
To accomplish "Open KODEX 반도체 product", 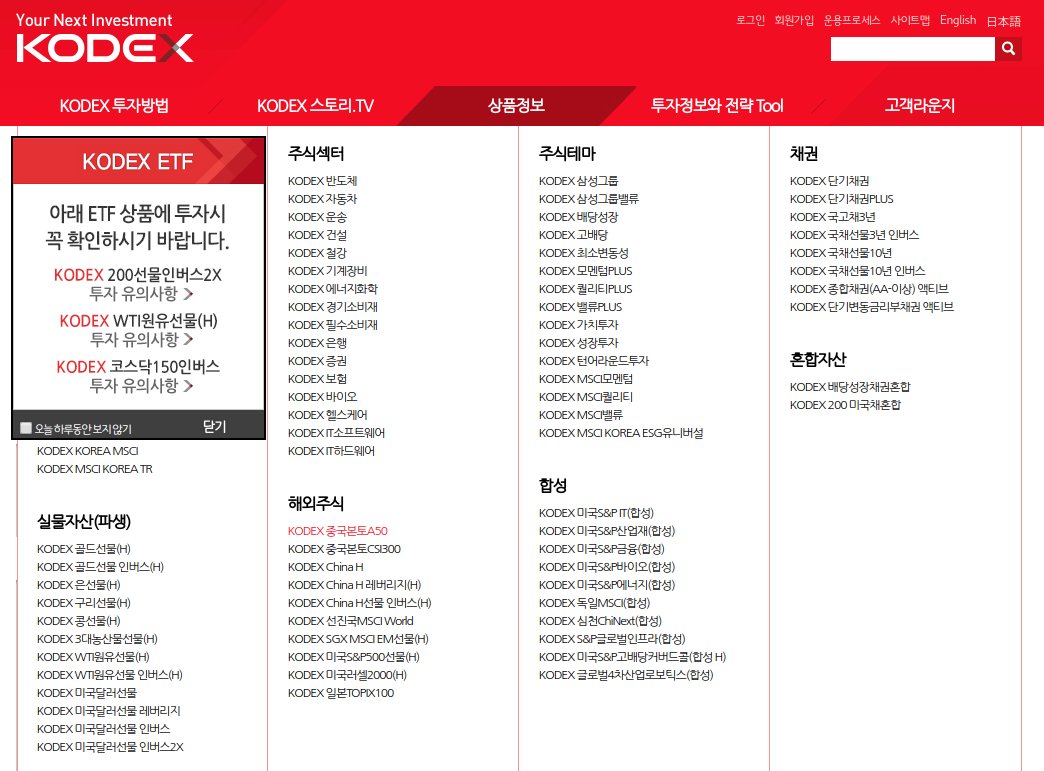I will pos(322,181).
